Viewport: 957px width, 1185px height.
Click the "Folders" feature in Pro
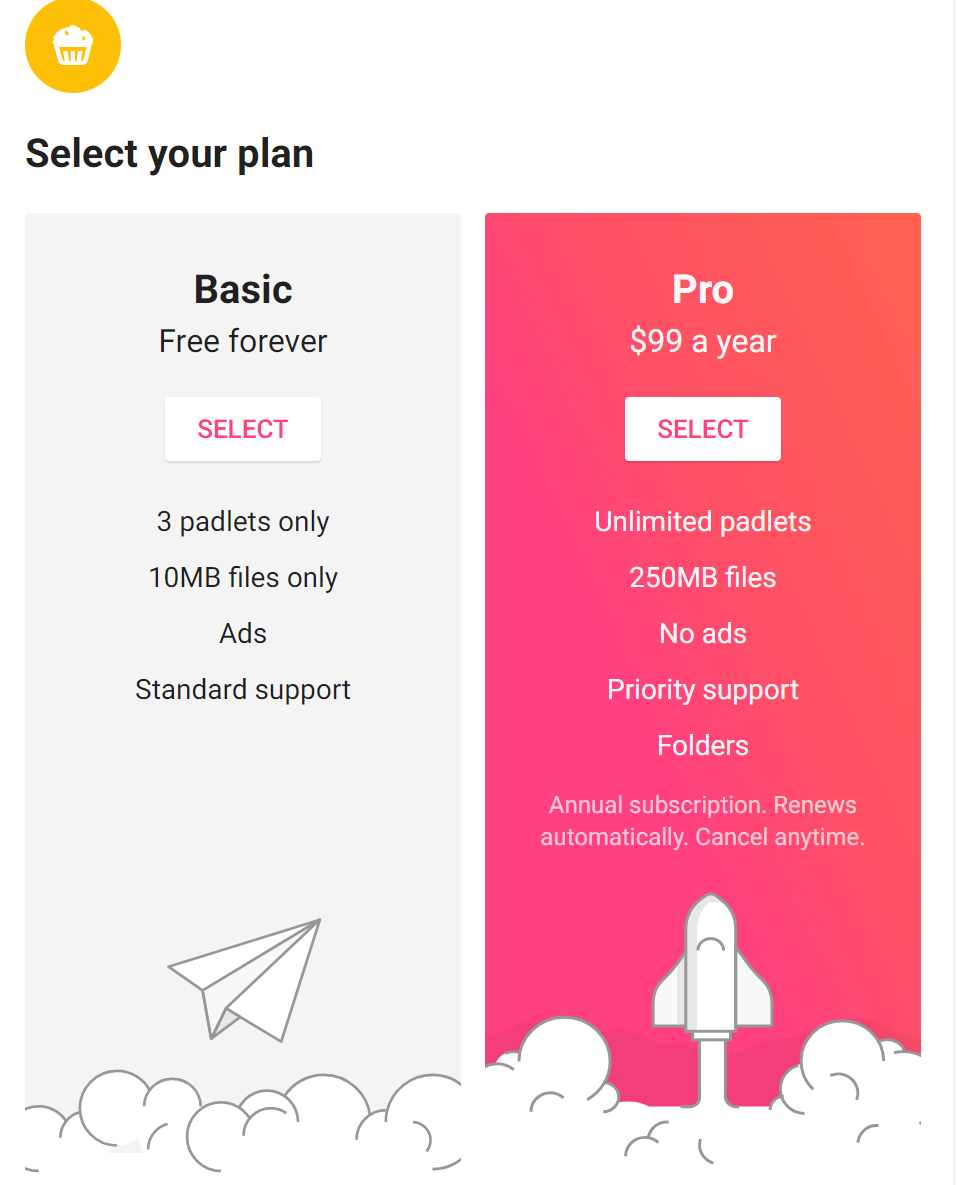tap(702, 745)
